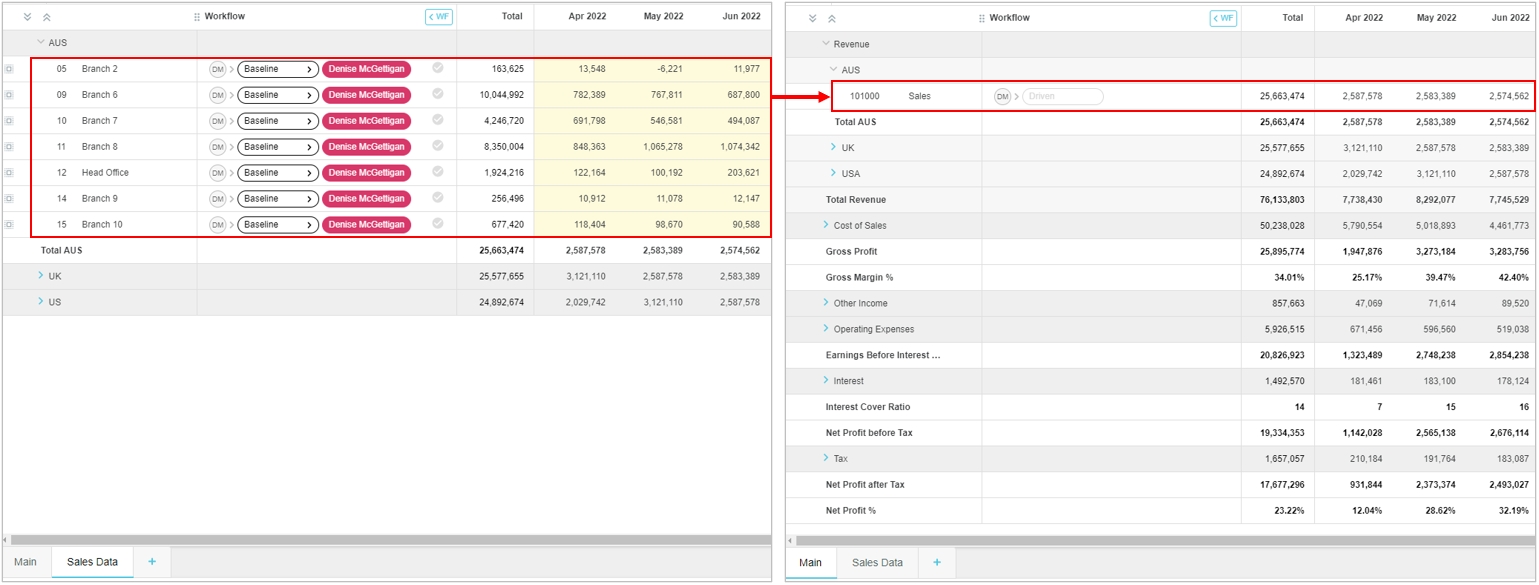
Task: Click the horizontal scrollbar under left grid
Action: click(x=385, y=540)
